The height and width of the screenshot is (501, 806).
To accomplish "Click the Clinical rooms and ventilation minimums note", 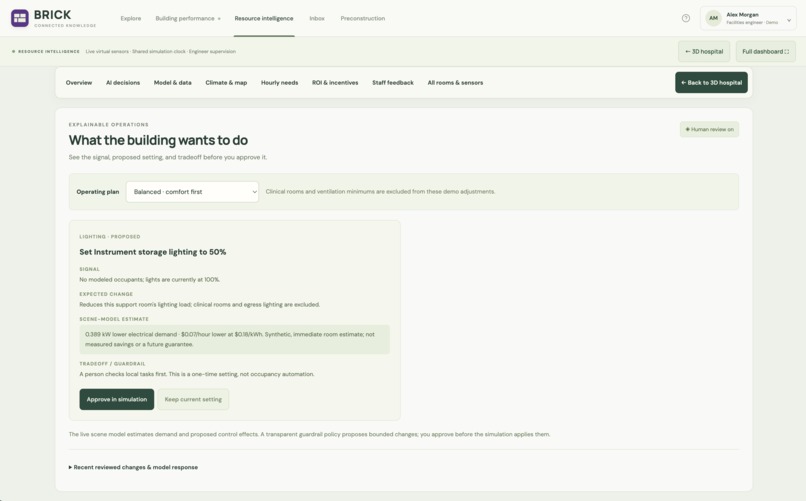I will 380,192.
